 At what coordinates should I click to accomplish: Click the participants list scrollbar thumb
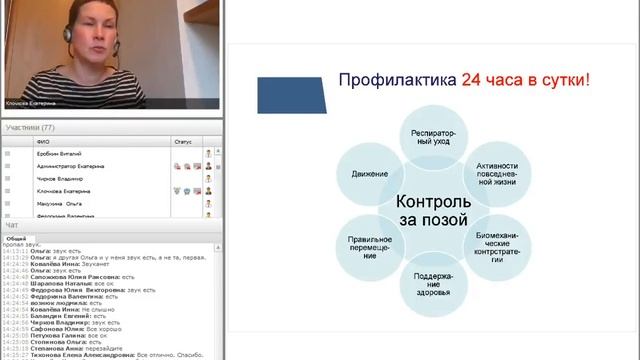click(218, 167)
